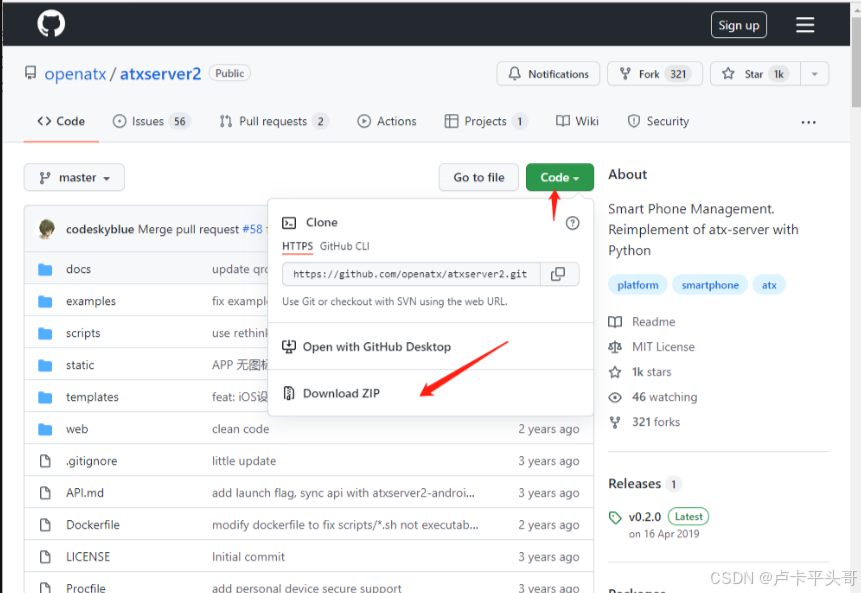This screenshot has width=861, height=593.
Task: Click the atx topic tag
Action: tap(769, 285)
